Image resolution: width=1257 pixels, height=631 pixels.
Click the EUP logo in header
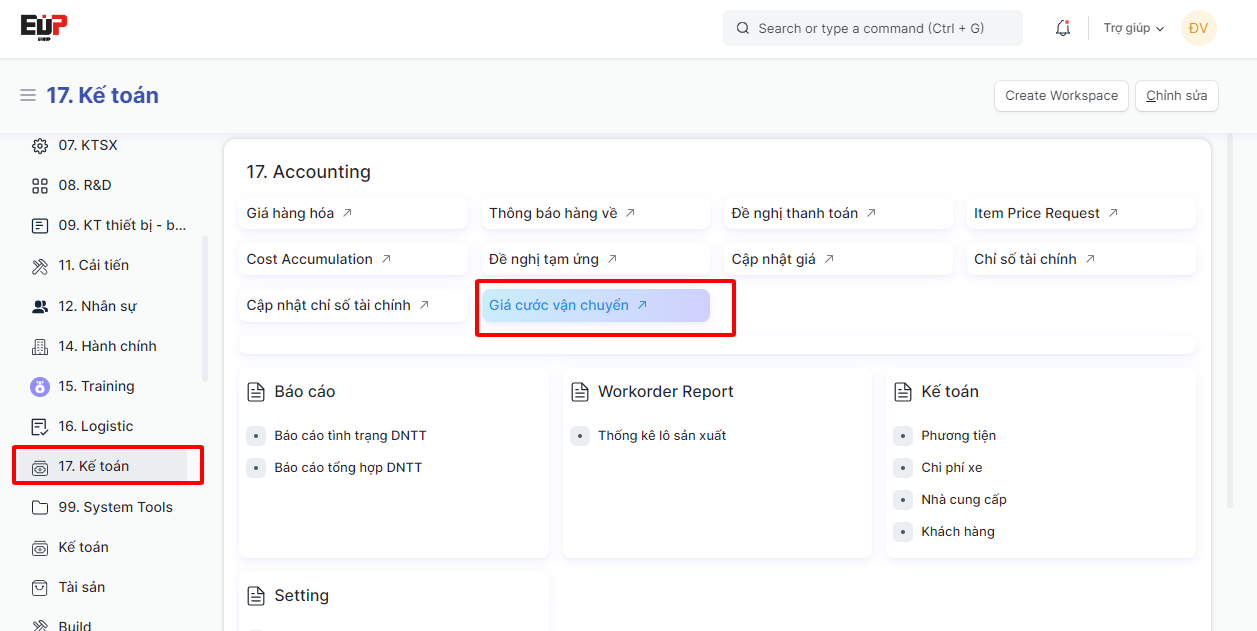(44, 27)
